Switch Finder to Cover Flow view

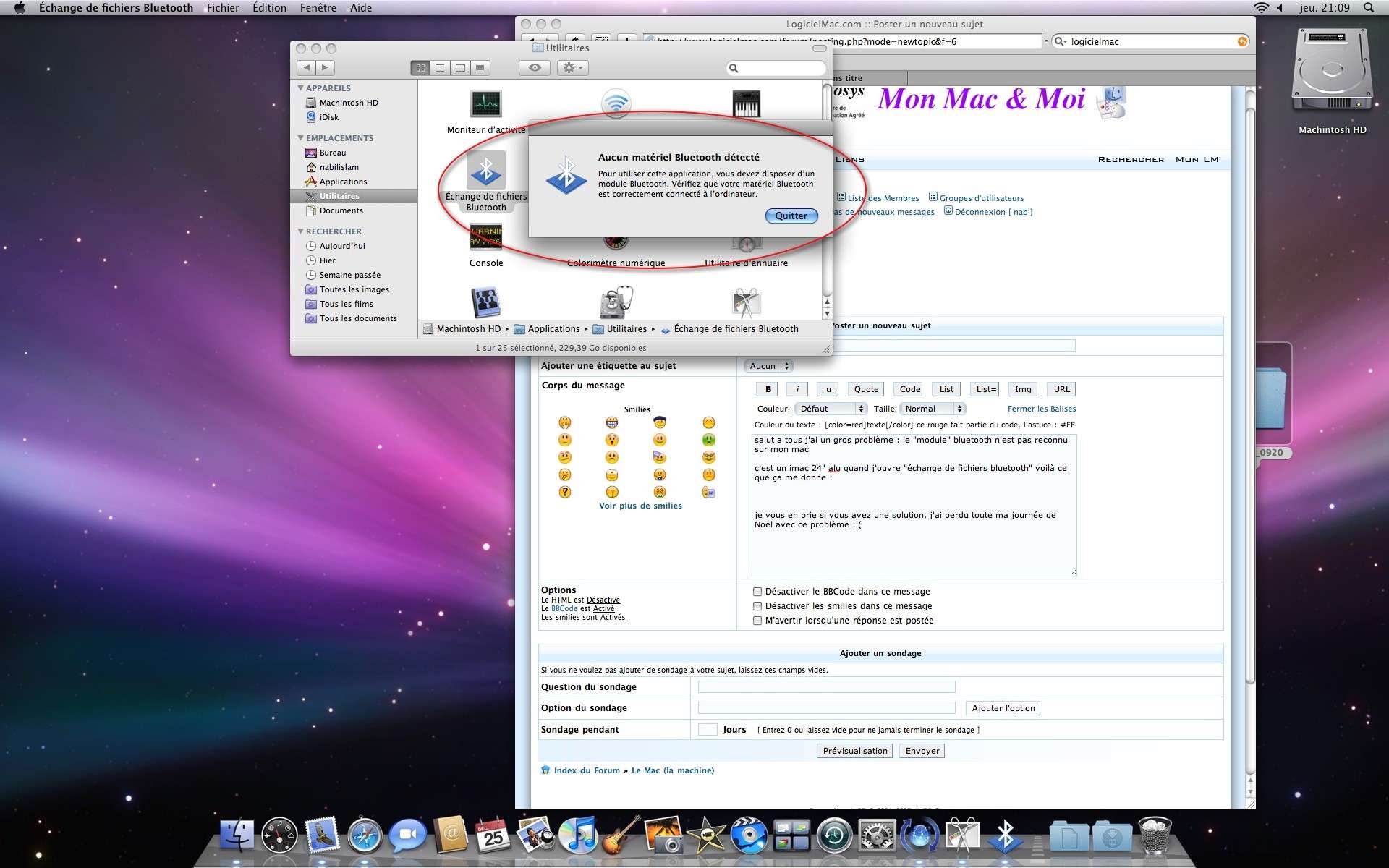click(x=480, y=67)
